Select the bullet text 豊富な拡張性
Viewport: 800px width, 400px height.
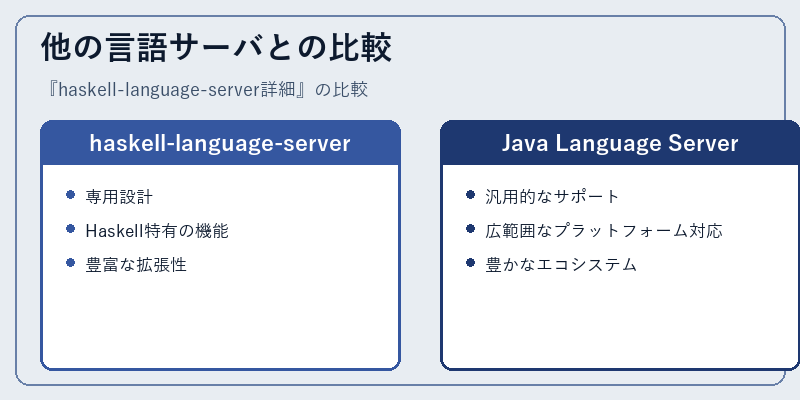coord(136,264)
